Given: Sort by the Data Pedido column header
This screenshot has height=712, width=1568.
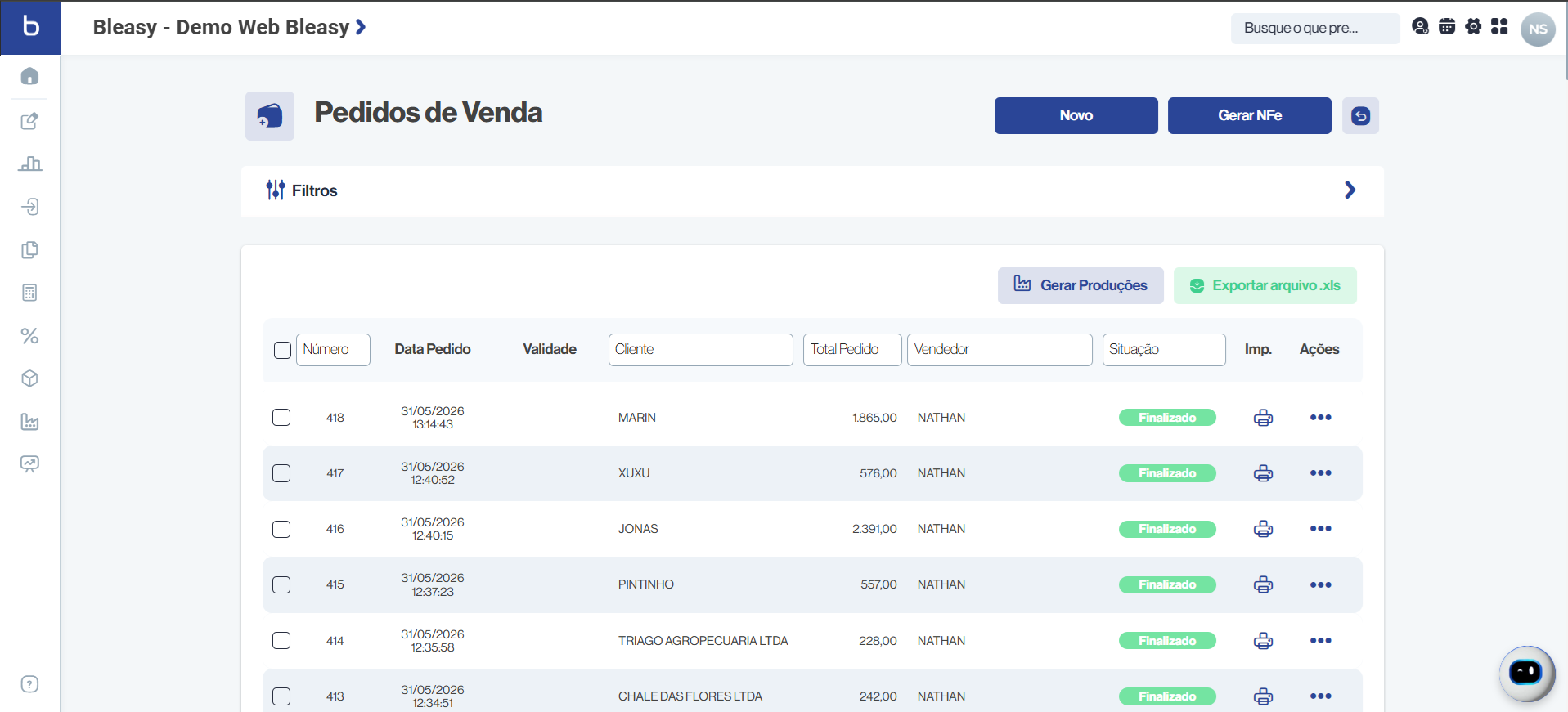Looking at the screenshot, I should [x=433, y=349].
